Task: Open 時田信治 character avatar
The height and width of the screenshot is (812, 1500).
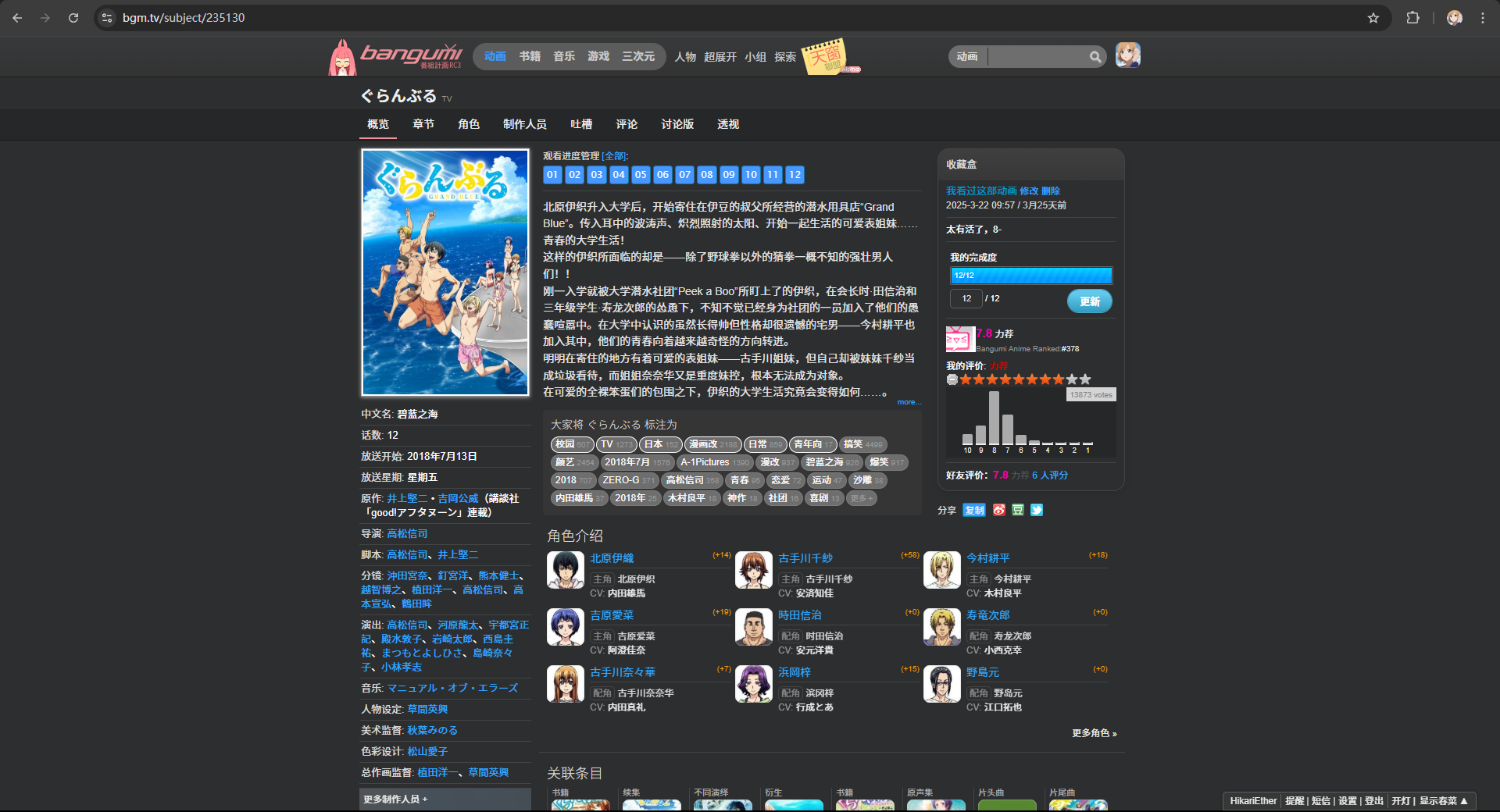Action: pyautogui.click(x=754, y=627)
